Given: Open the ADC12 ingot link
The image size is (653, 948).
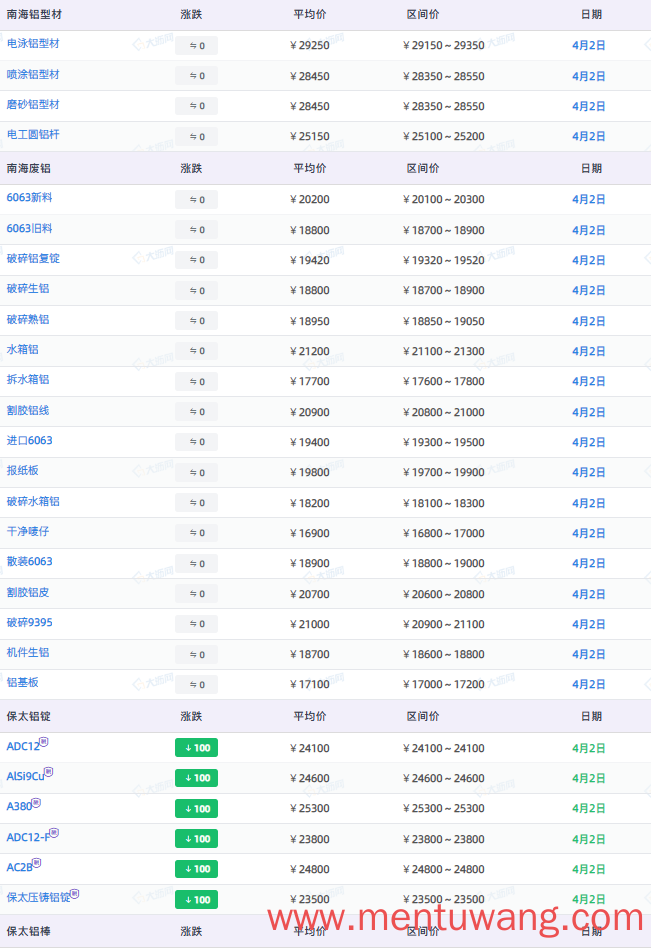Looking at the screenshot, I should tap(22, 747).
